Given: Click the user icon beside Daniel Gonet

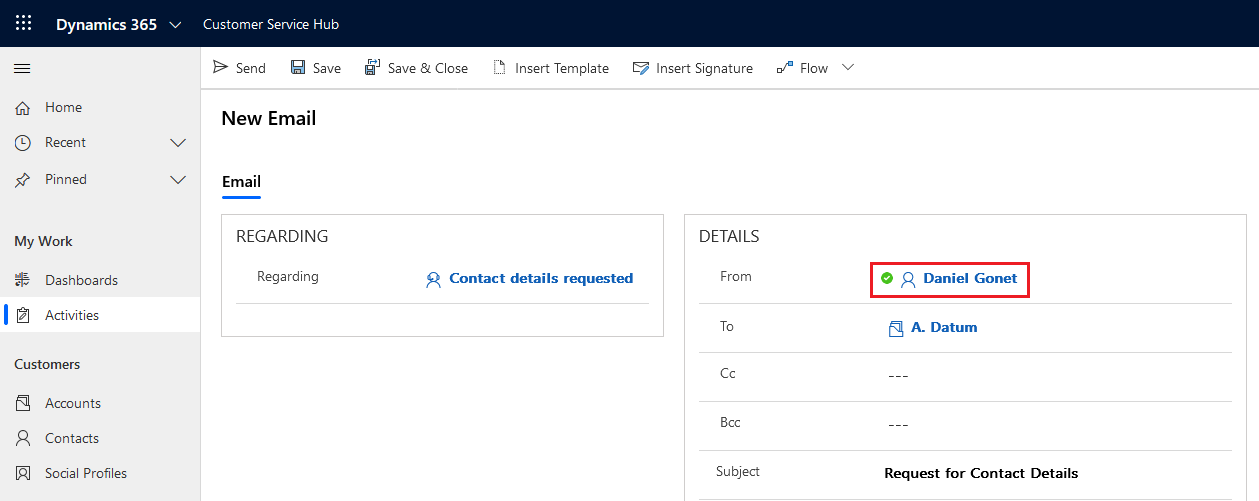Looking at the screenshot, I should click(908, 280).
